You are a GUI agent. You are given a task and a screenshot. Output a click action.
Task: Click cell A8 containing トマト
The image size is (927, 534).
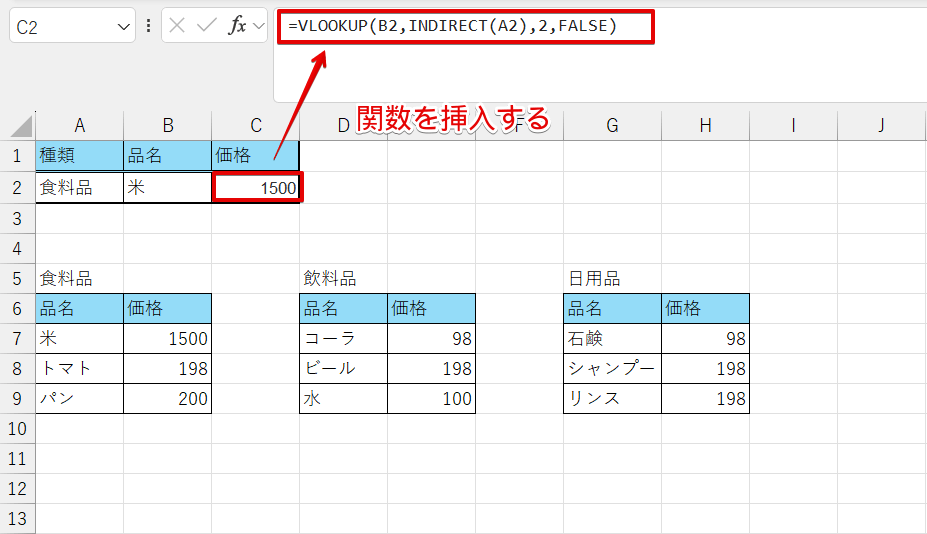(79, 369)
